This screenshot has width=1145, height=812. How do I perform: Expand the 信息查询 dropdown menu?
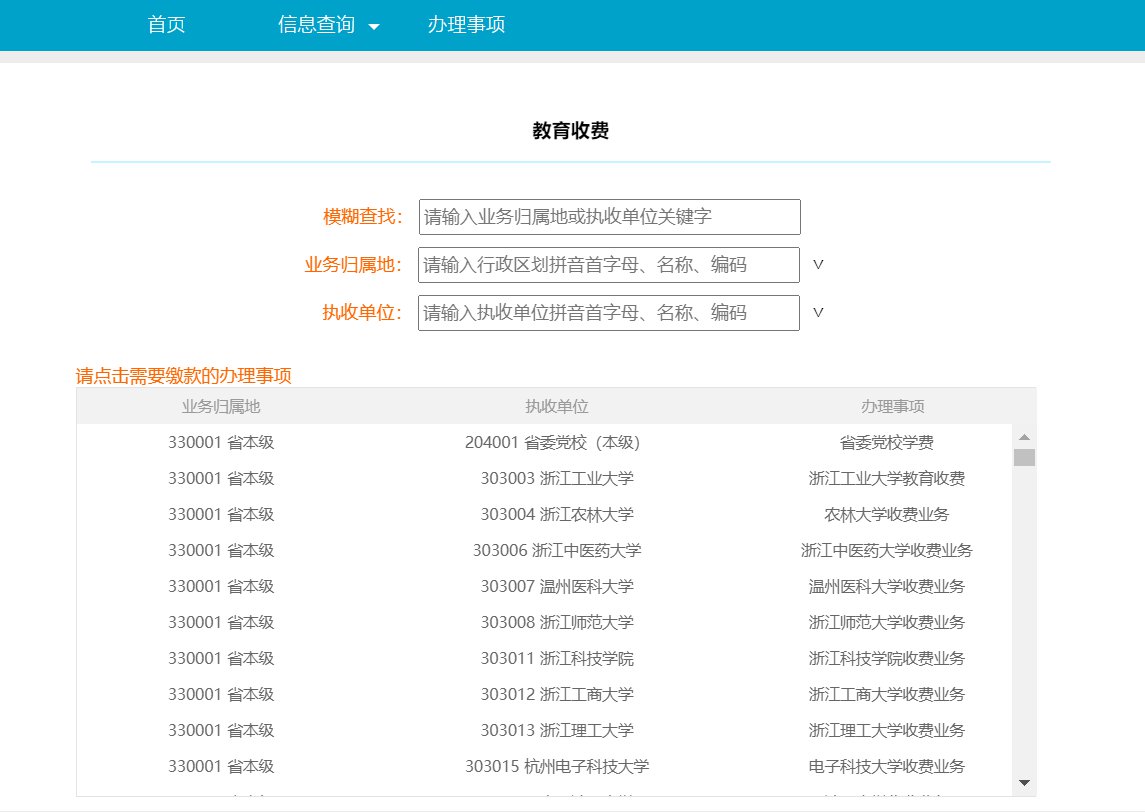click(x=328, y=25)
